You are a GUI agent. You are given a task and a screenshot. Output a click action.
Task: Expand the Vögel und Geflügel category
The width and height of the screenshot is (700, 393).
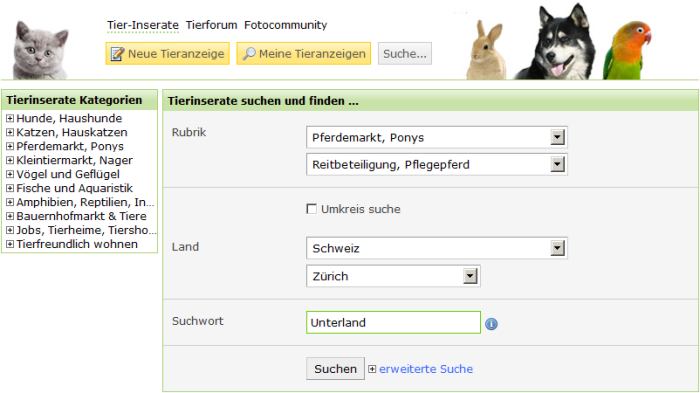click(x=10, y=174)
